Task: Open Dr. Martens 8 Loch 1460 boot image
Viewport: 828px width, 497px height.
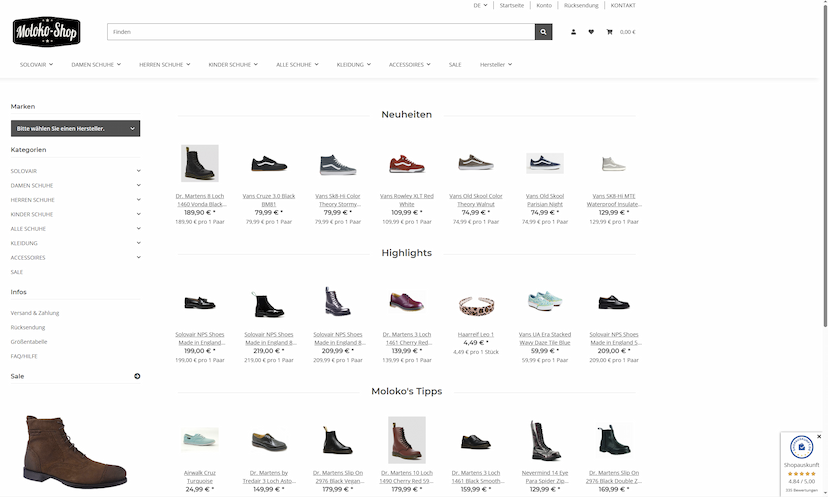Action: [200, 163]
